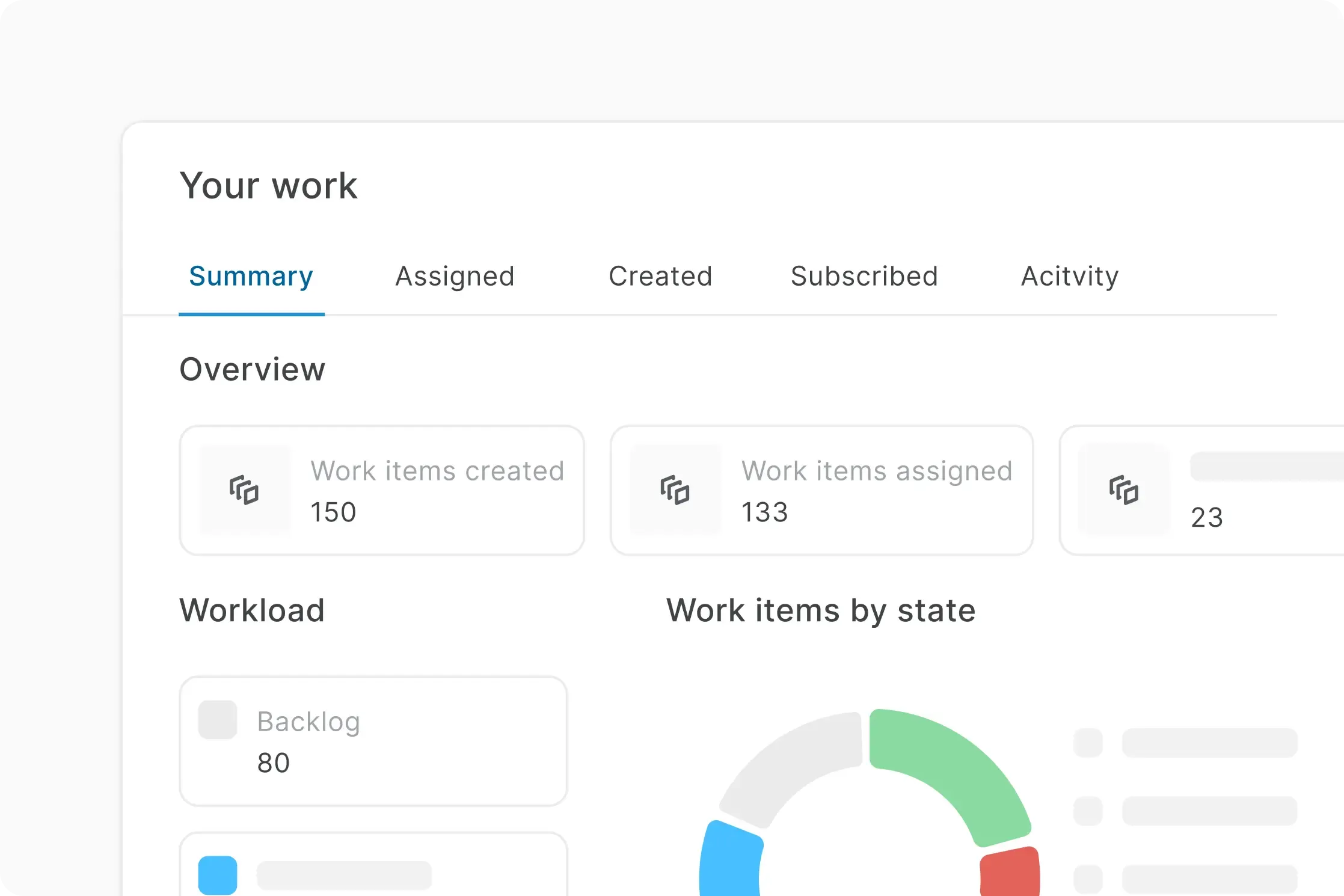The image size is (1344, 896).
Task: Click the work items assigned icon
Action: click(675, 490)
